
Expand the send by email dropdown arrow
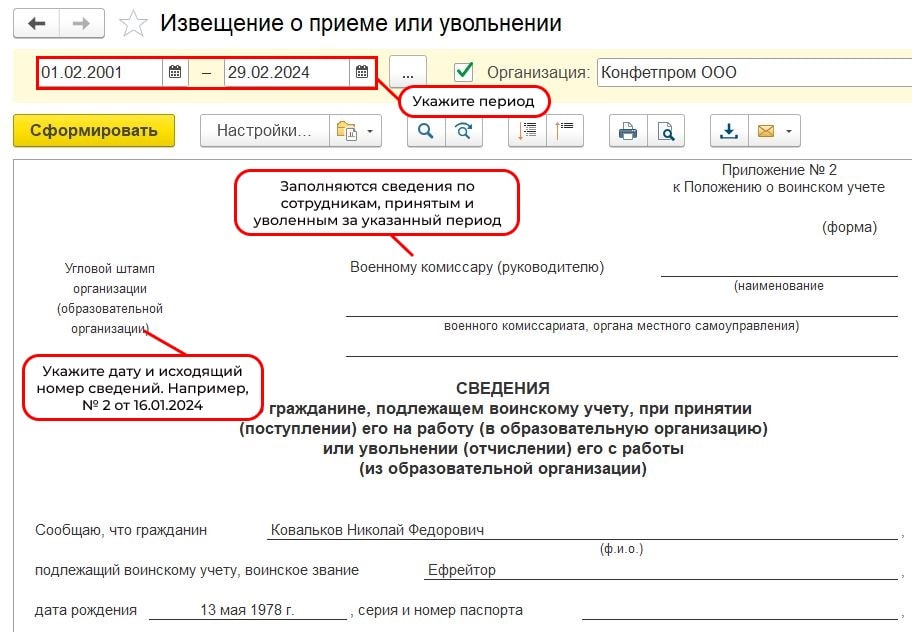coord(789,131)
